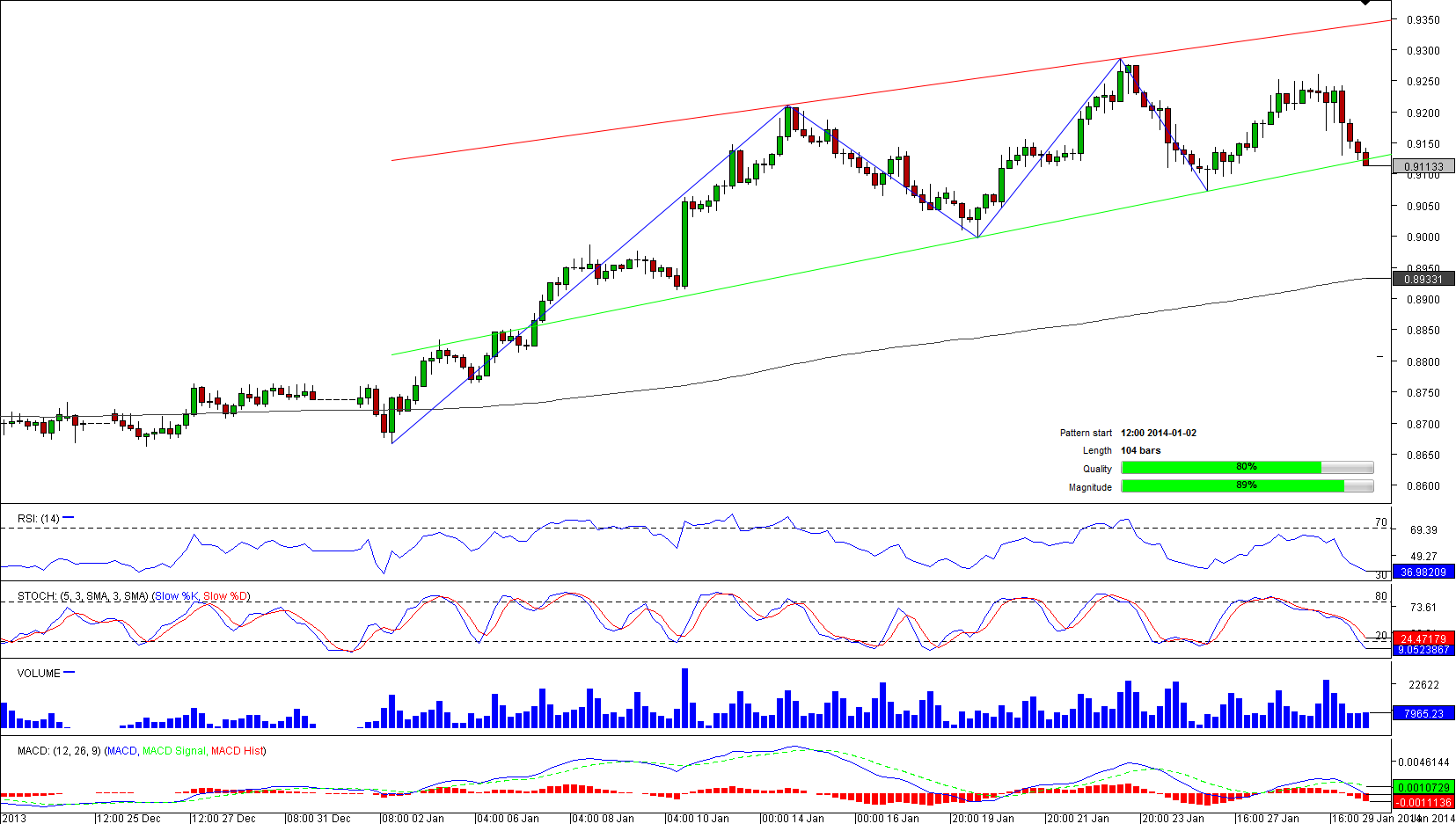
Task: Select the current price tag 0.91133
Action: coord(1423,166)
